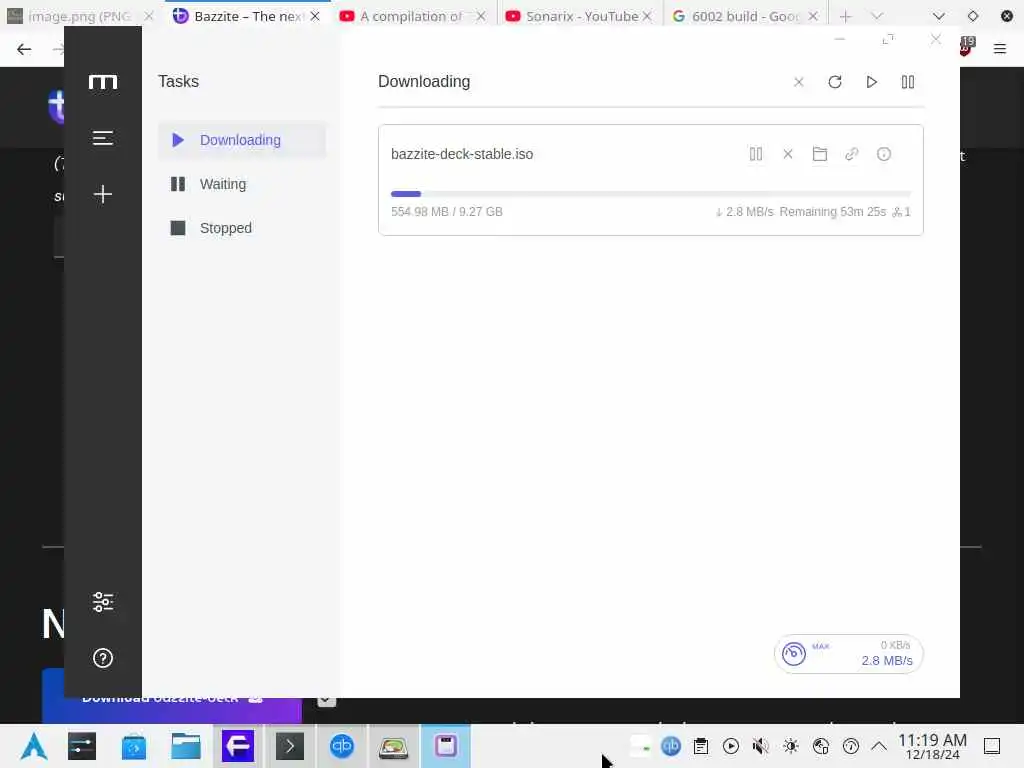1024x768 pixels.
Task: Select the Waiting task category
Action: 242,184
